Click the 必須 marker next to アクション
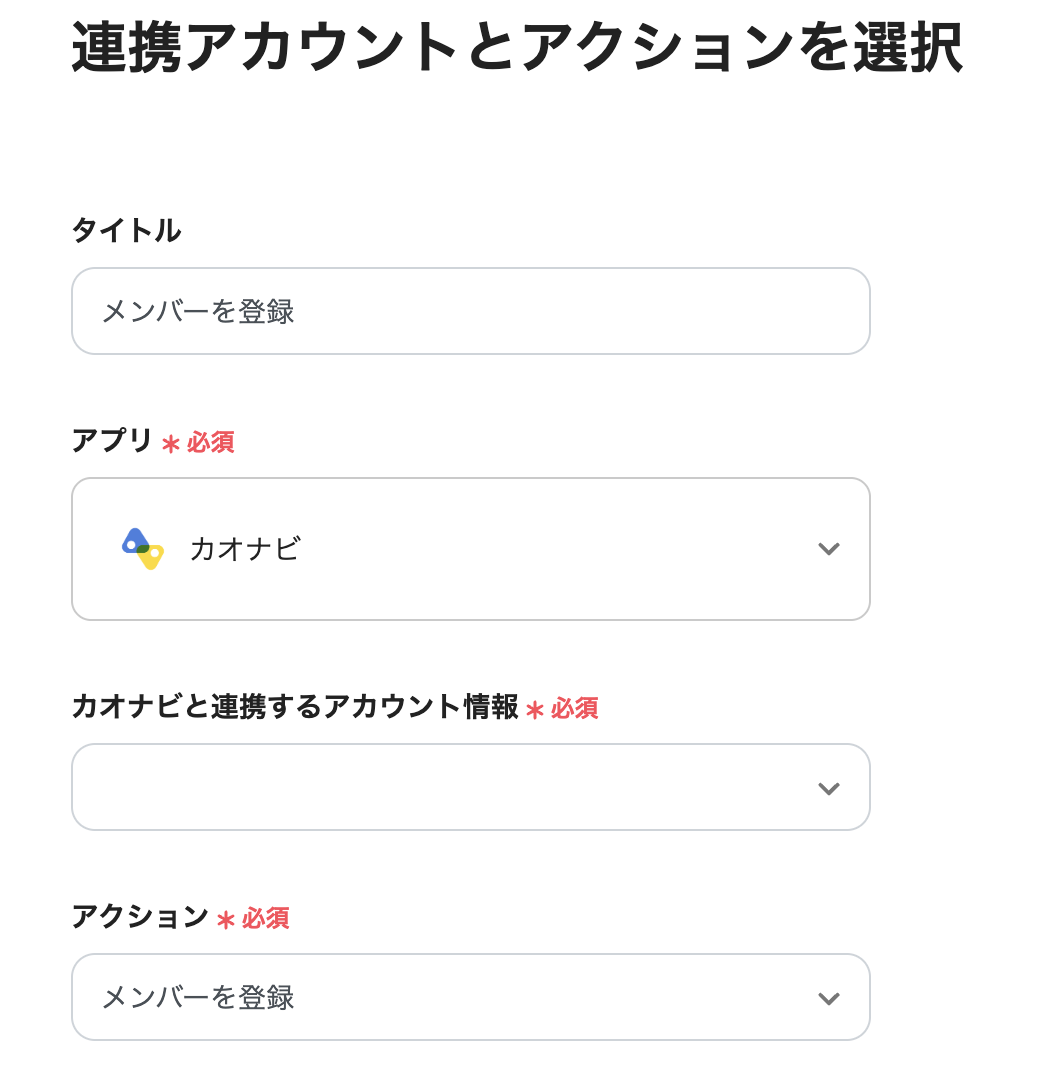1040x1066 pixels. (x=266, y=918)
